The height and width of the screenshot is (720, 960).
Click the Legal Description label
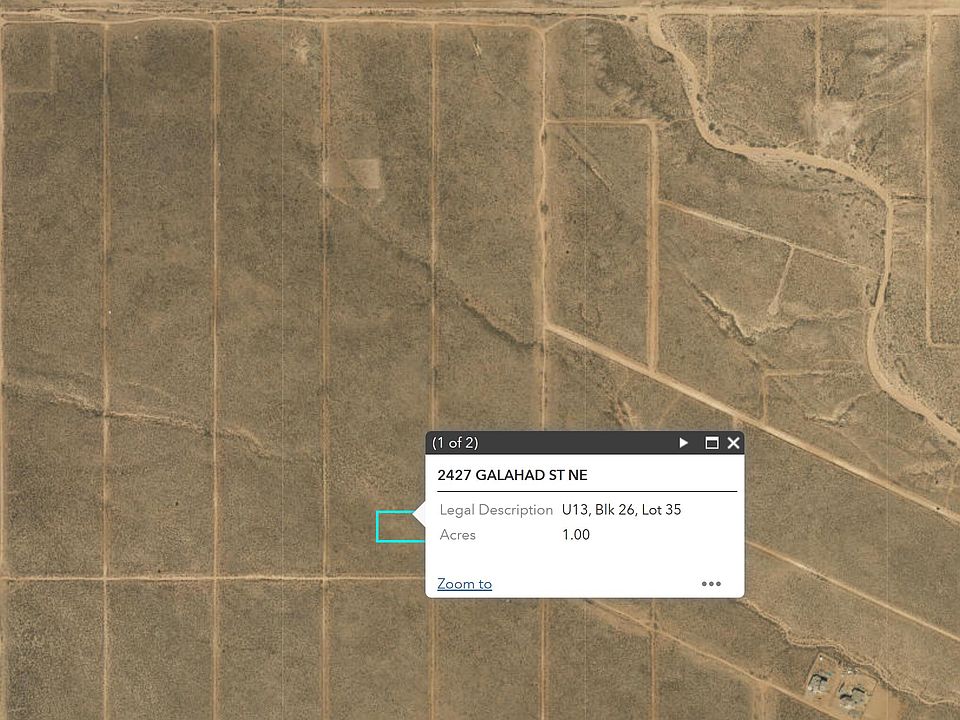point(496,509)
